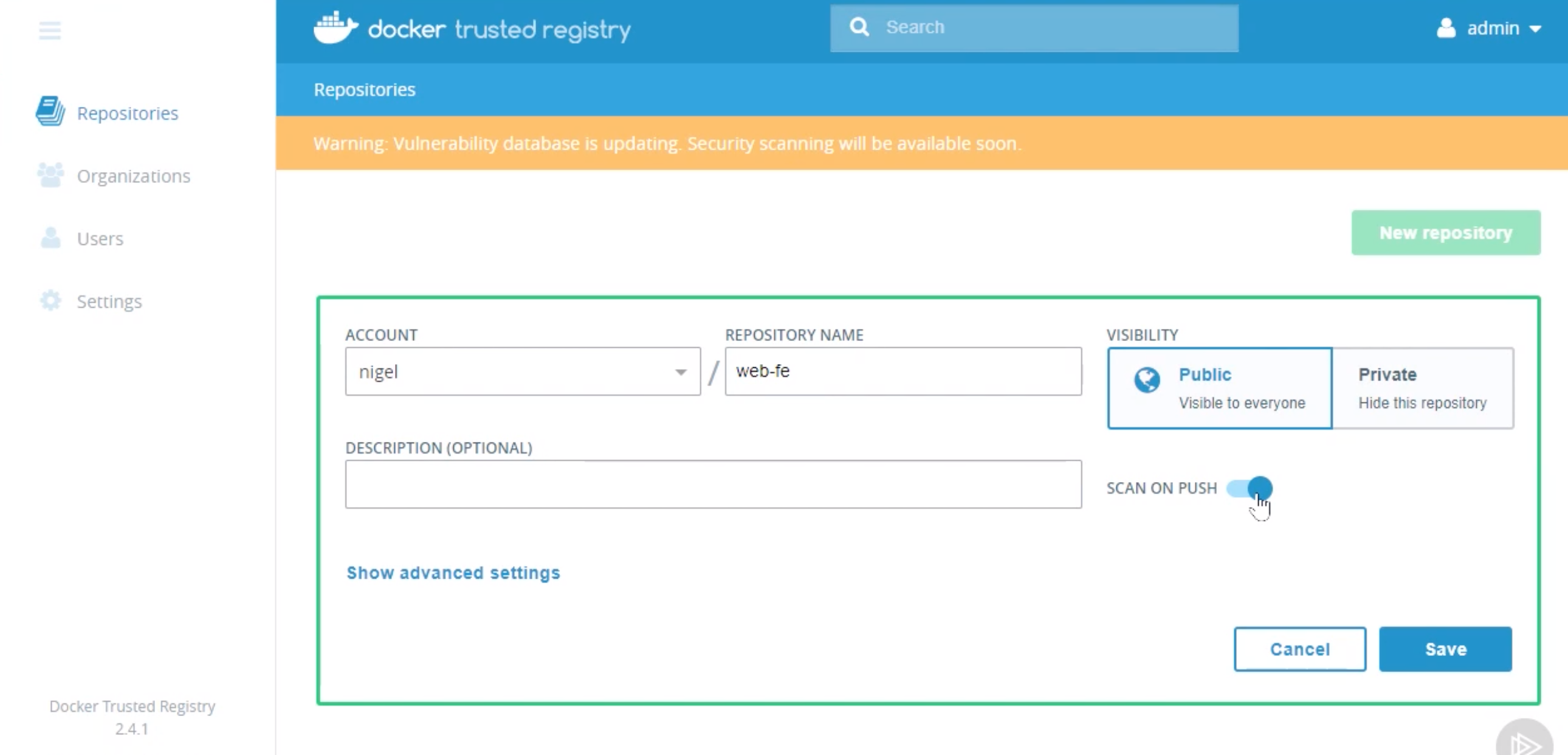Click the admin user avatar icon
Image resolution: width=1568 pixels, height=755 pixels.
[1446, 28]
